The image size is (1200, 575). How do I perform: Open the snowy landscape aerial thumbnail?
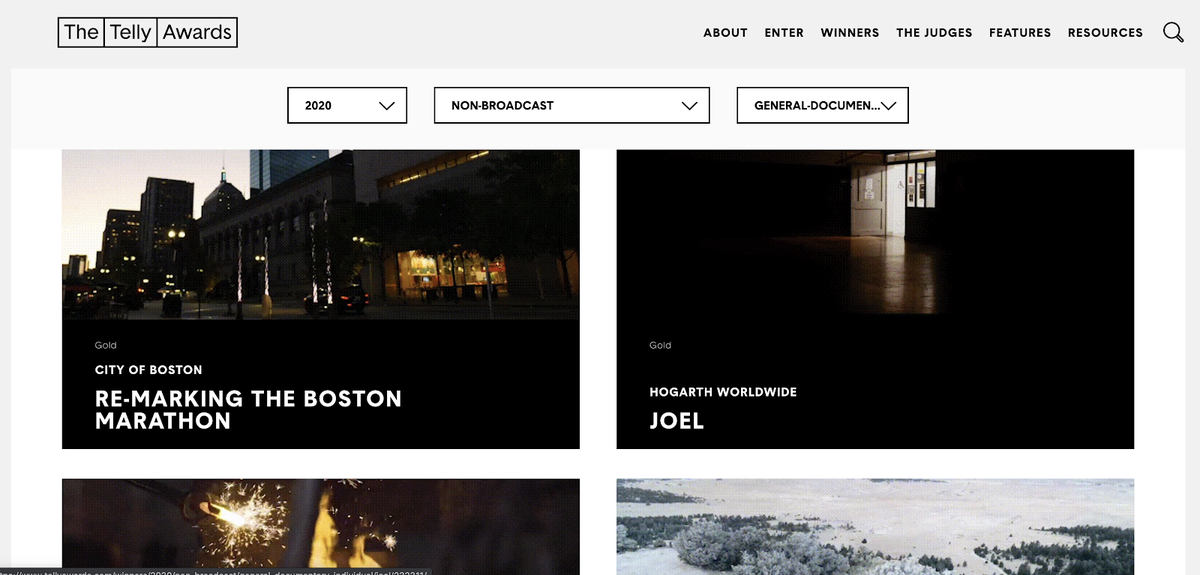tap(875, 526)
